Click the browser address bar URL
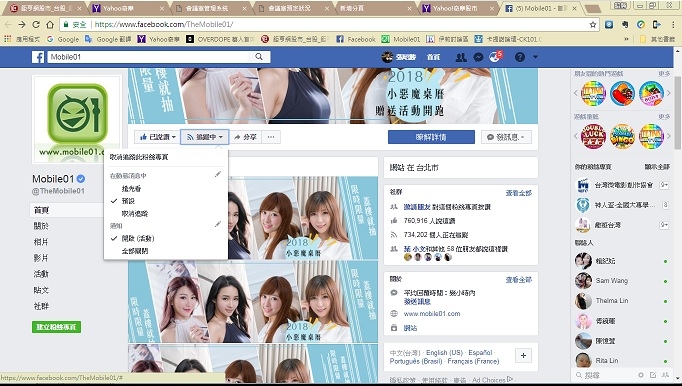682x386 pixels. [x=164, y=24]
